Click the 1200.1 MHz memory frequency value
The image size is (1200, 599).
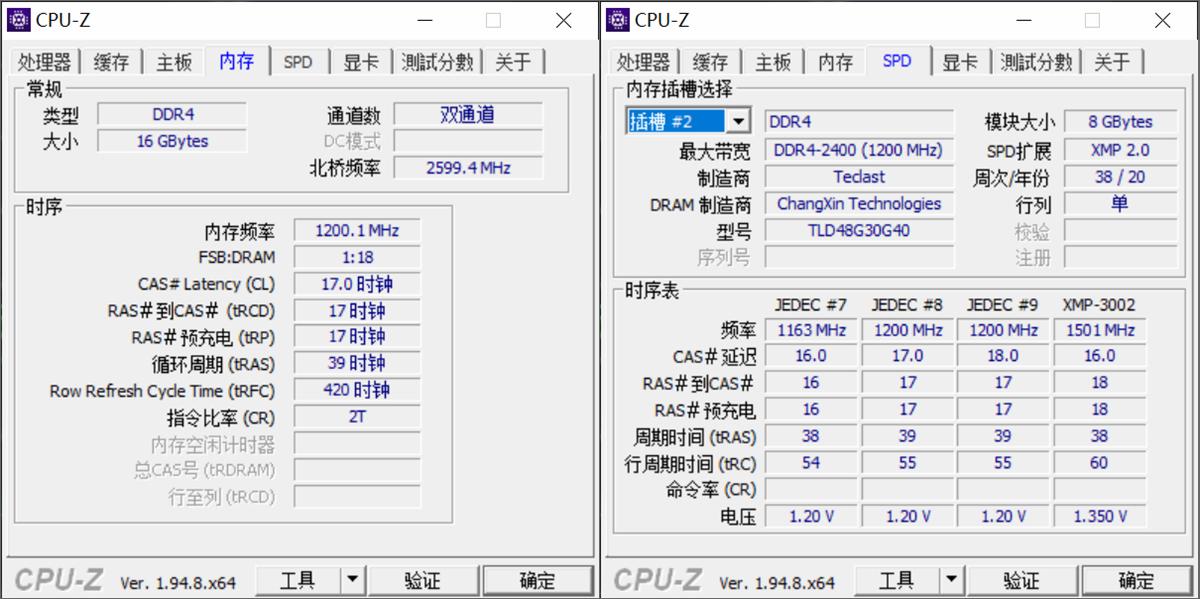tap(357, 231)
